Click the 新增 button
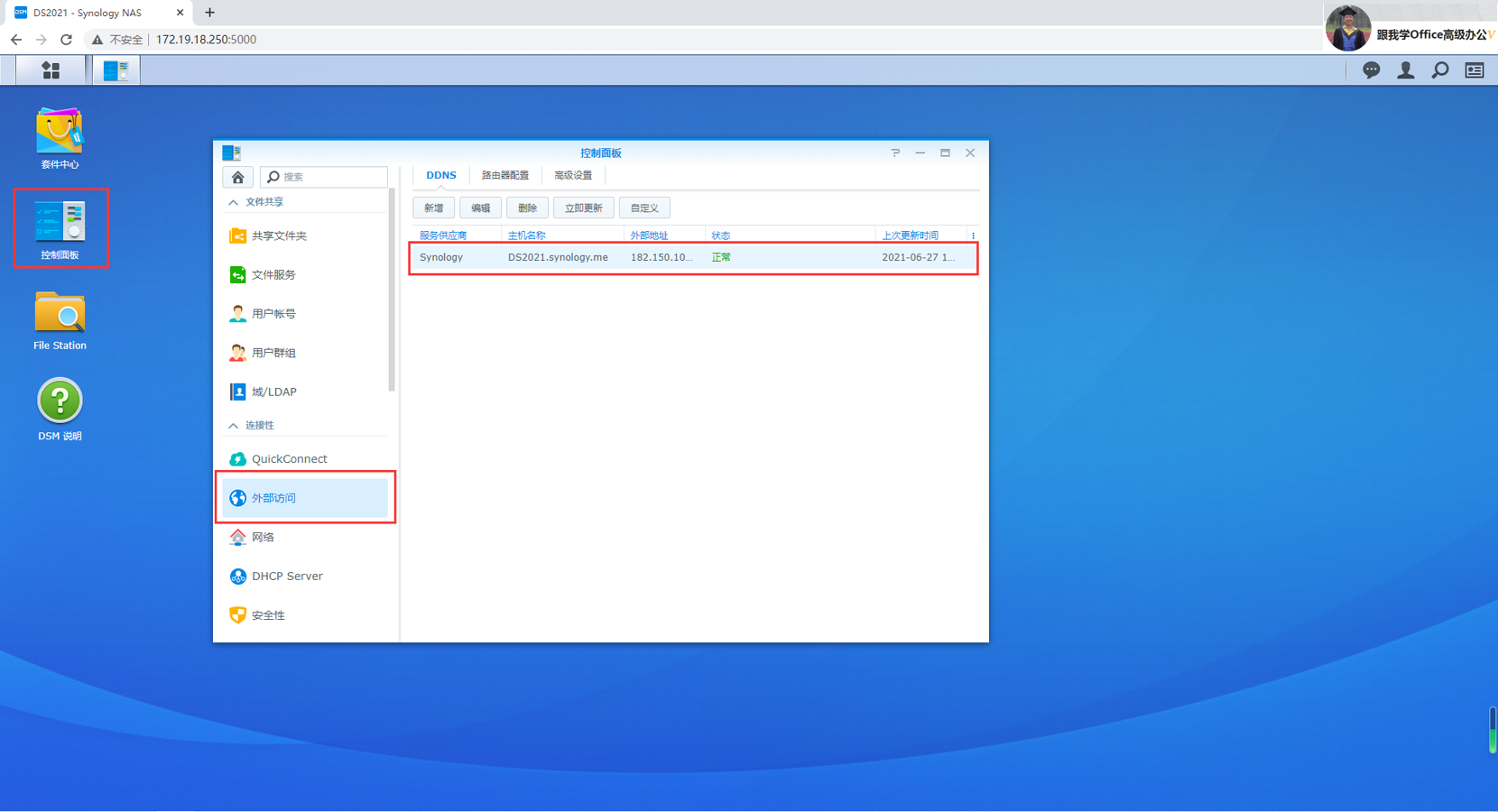Screen dimensions: 1498x812 pyautogui.click(x=434, y=208)
